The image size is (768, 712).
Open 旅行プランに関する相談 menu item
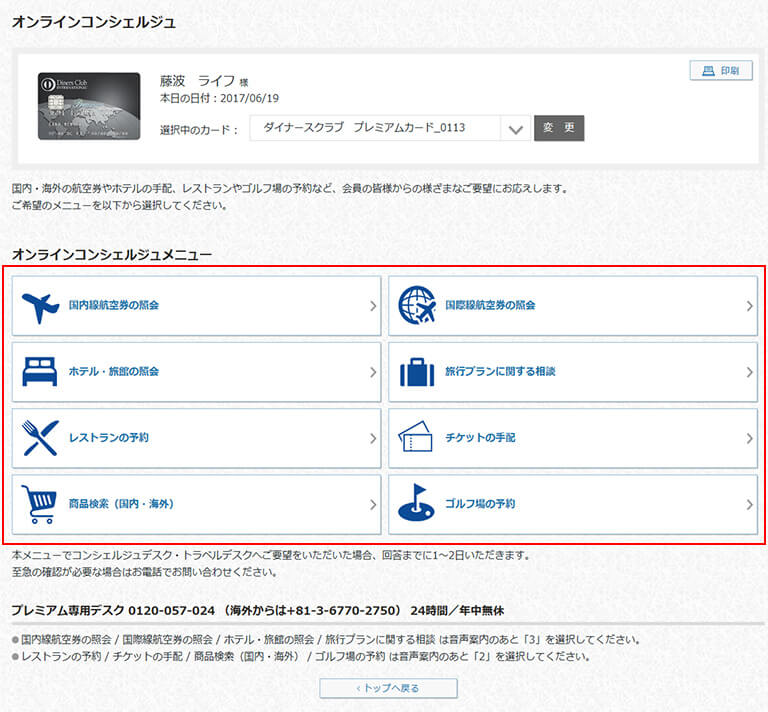tap(500, 372)
